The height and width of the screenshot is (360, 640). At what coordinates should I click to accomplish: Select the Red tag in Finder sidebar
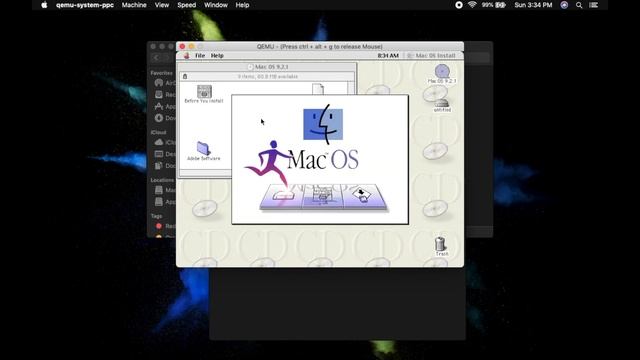coord(164,226)
